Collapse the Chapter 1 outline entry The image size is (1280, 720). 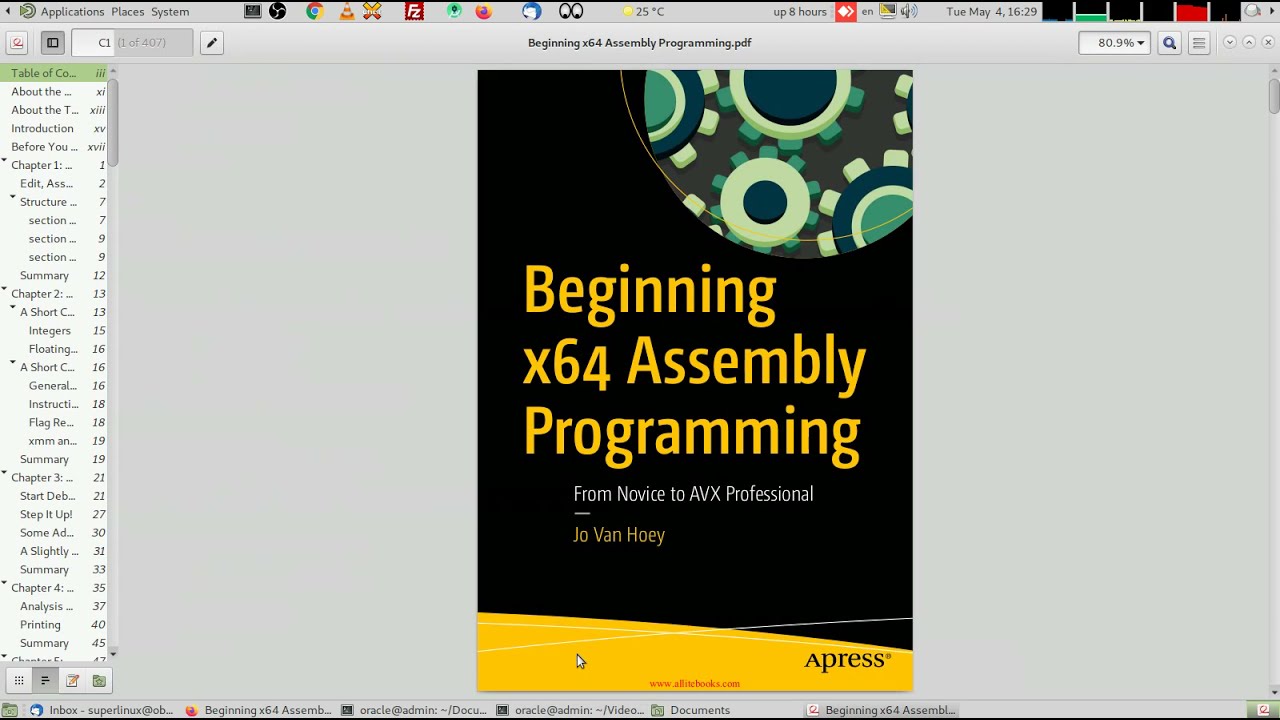tap(5, 162)
